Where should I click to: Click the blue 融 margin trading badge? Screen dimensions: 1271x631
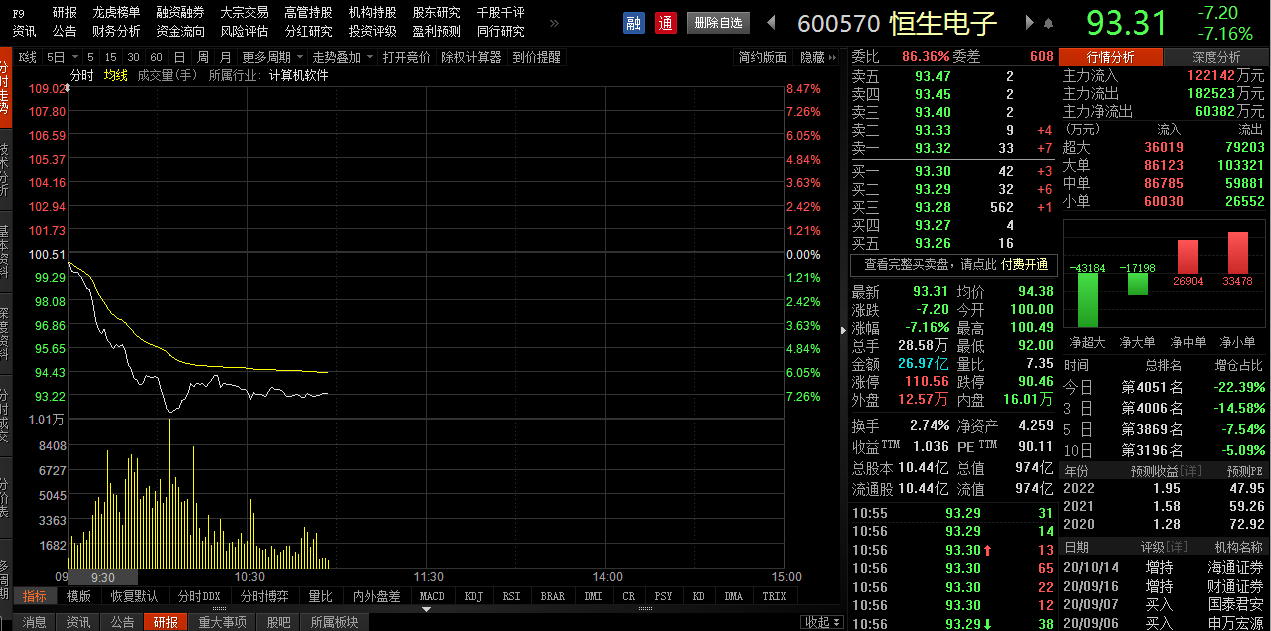pos(633,23)
